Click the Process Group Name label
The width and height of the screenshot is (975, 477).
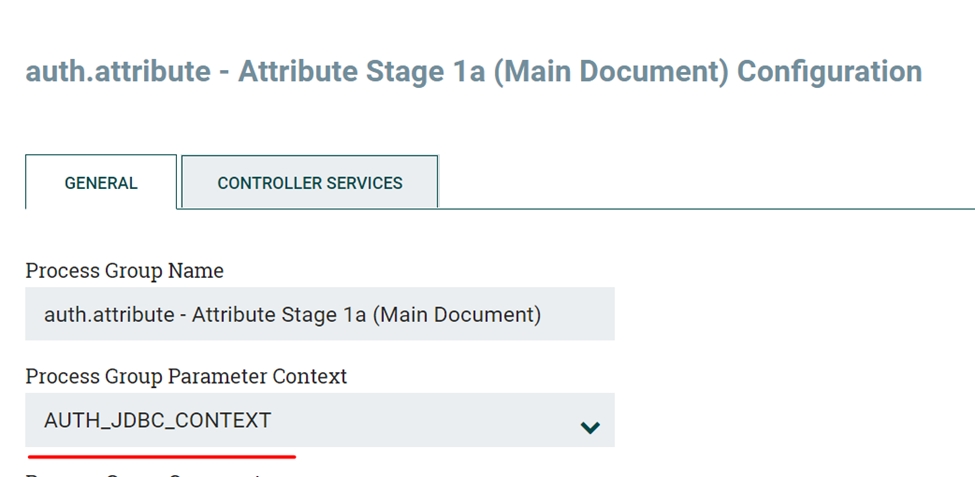tap(124, 271)
